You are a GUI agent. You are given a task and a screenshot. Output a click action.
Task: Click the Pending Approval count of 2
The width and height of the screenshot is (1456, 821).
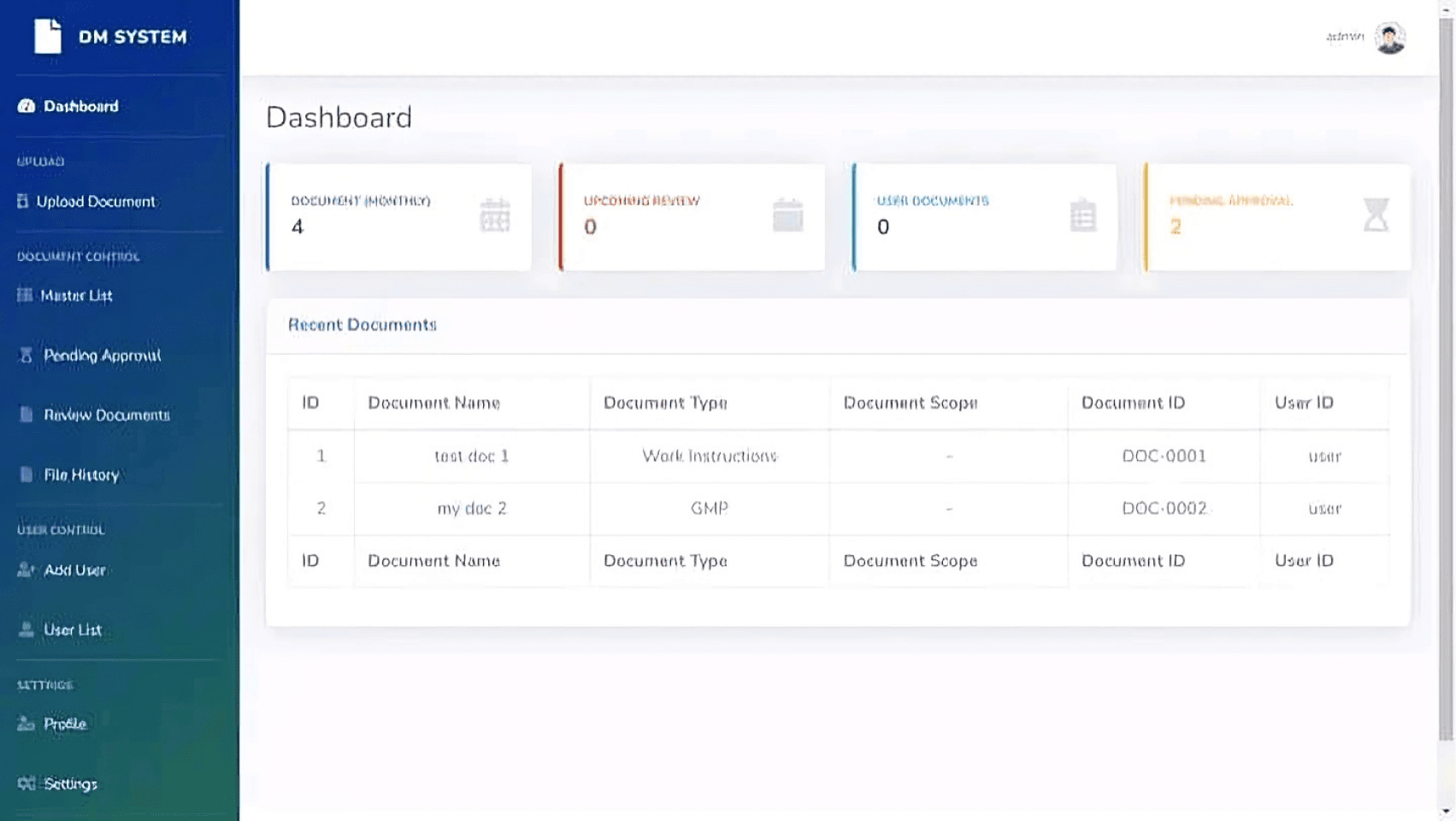tap(1176, 227)
